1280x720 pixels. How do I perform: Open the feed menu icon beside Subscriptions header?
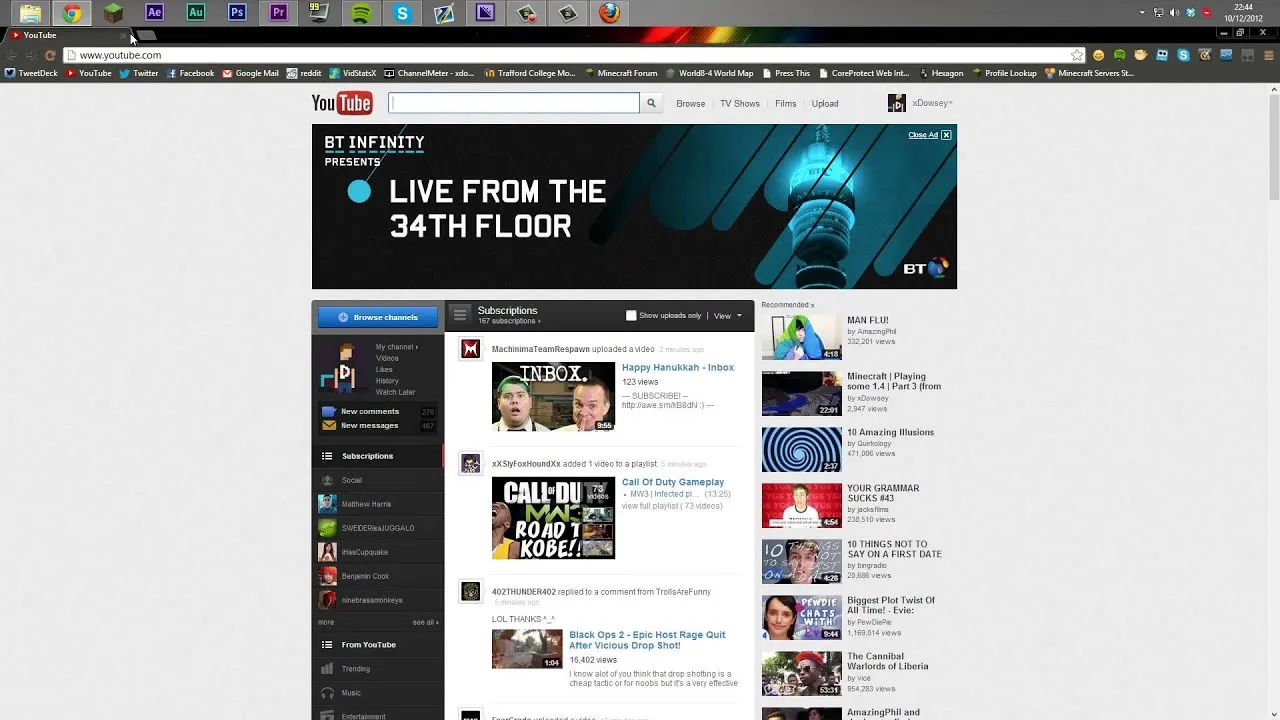(460, 313)
